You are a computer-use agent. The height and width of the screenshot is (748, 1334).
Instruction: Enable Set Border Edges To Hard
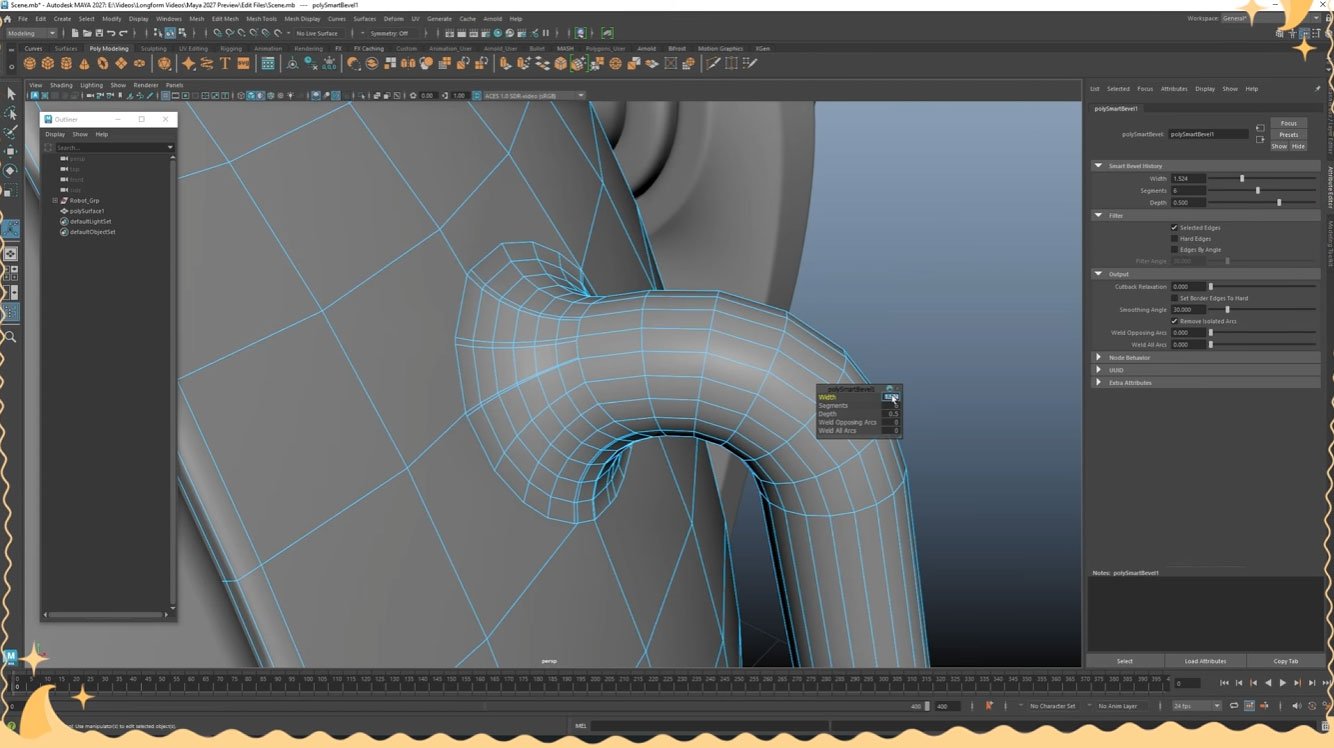point(1174,298)
